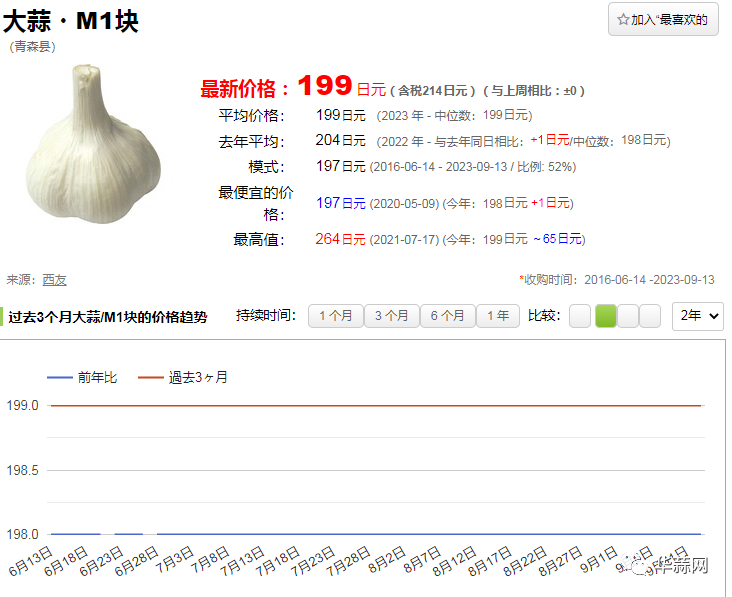Click the 204日元 last-year average value

pyautogui.click(x=340, y=140)
